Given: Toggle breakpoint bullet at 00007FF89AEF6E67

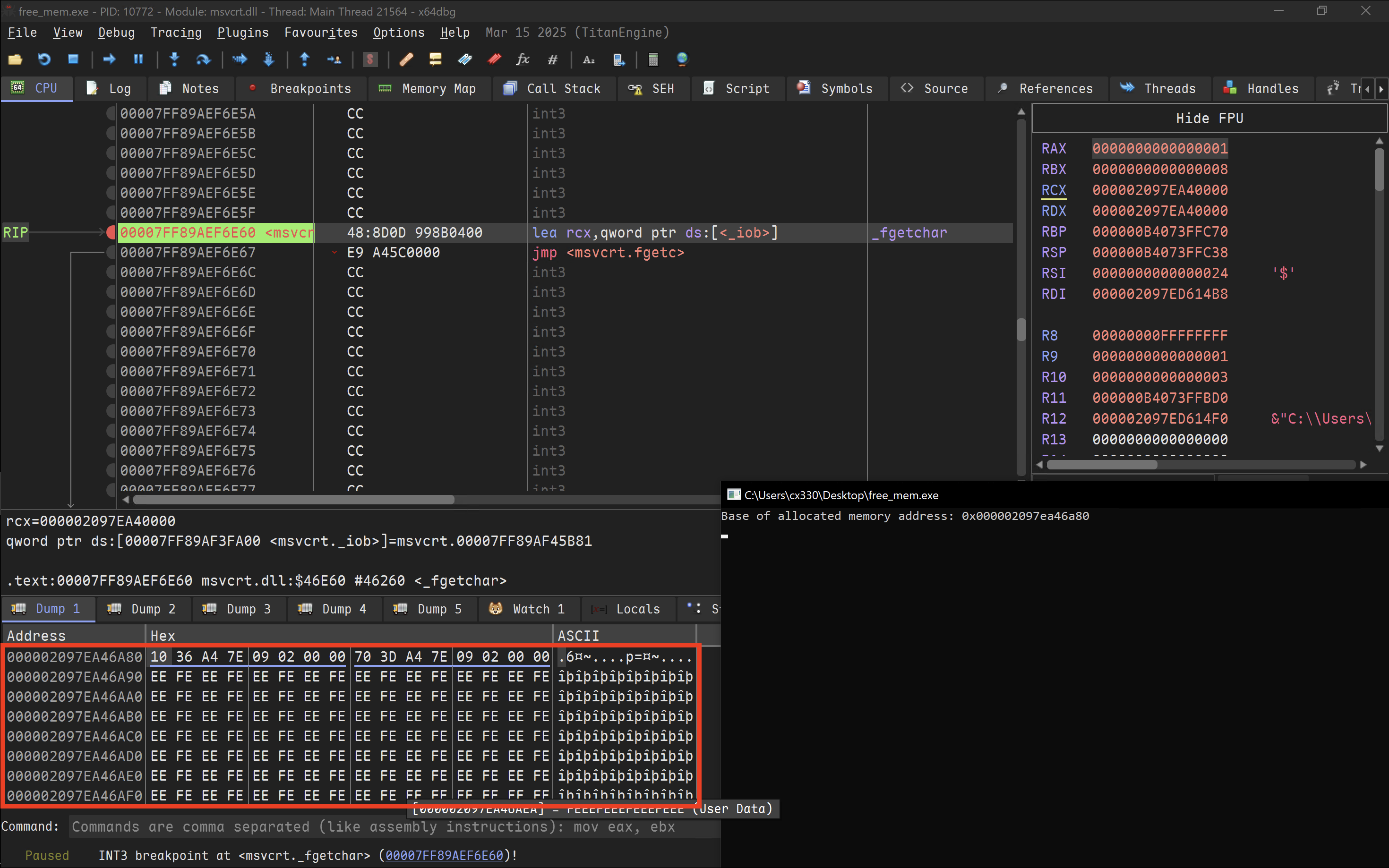Looking at the screenshot, I should 111,253.
